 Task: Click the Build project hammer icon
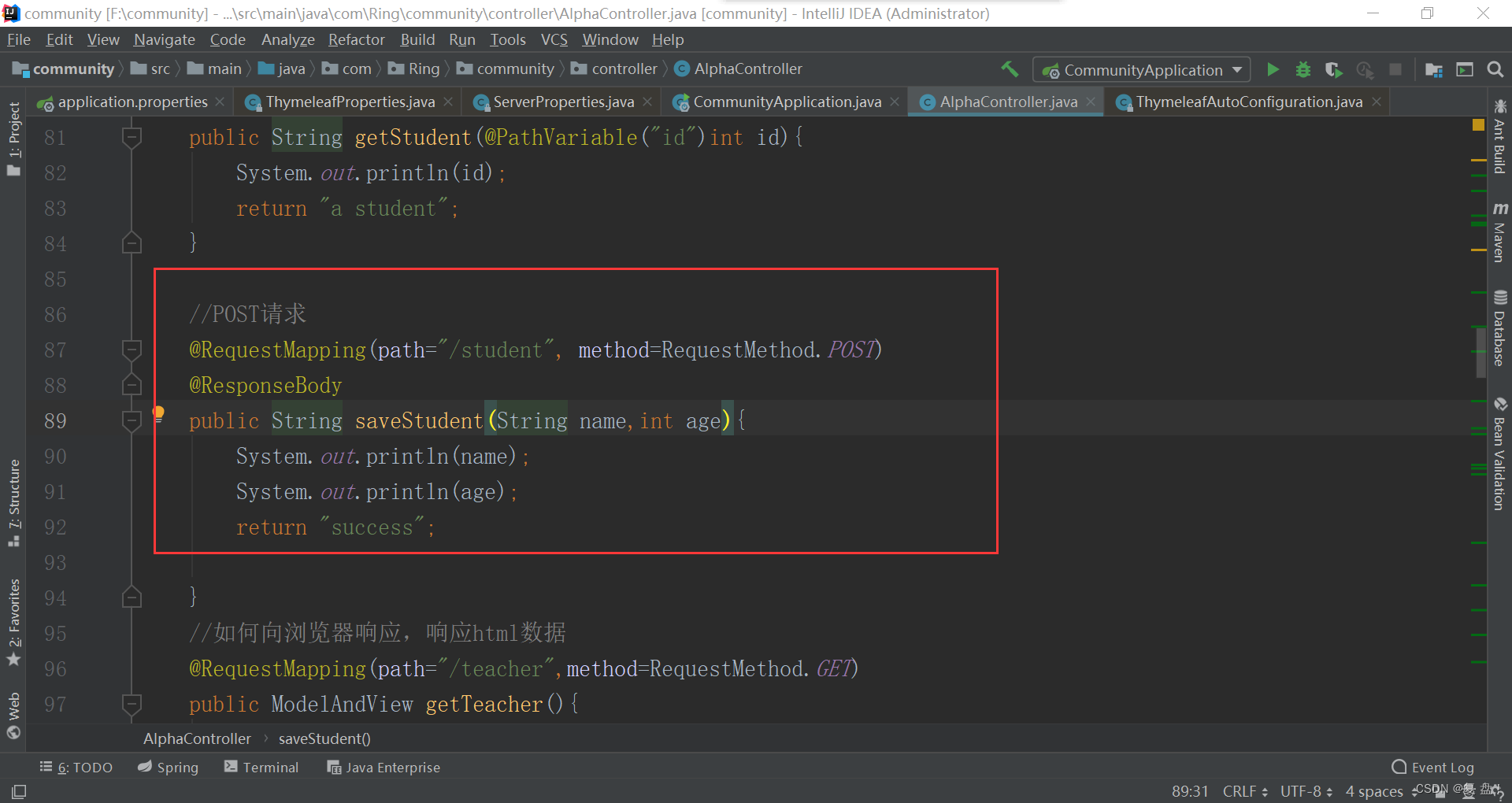tap(1010, 69)
